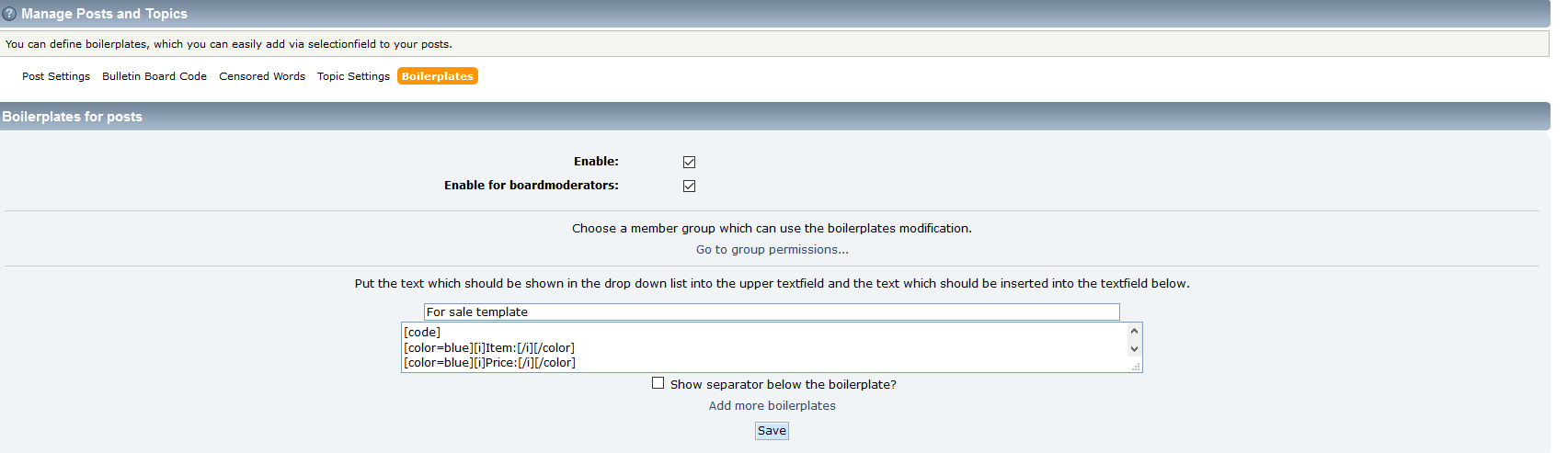The width and height of the screenshot is (1568, 453).
Task: Click the Price line in boilerplate text
Action: (x=489, y=363)
